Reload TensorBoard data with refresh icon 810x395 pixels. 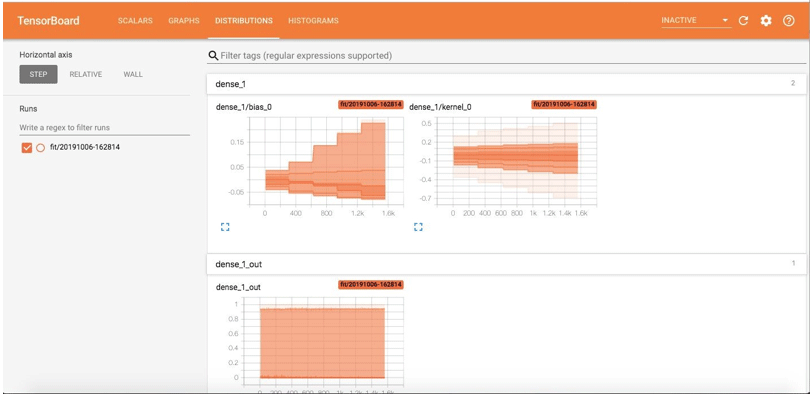pos(743,21)
